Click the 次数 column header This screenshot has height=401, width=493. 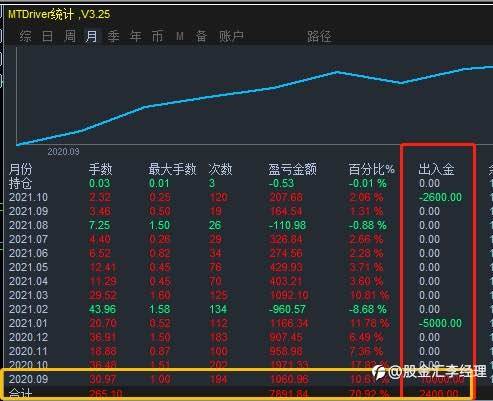pos(220,169)
